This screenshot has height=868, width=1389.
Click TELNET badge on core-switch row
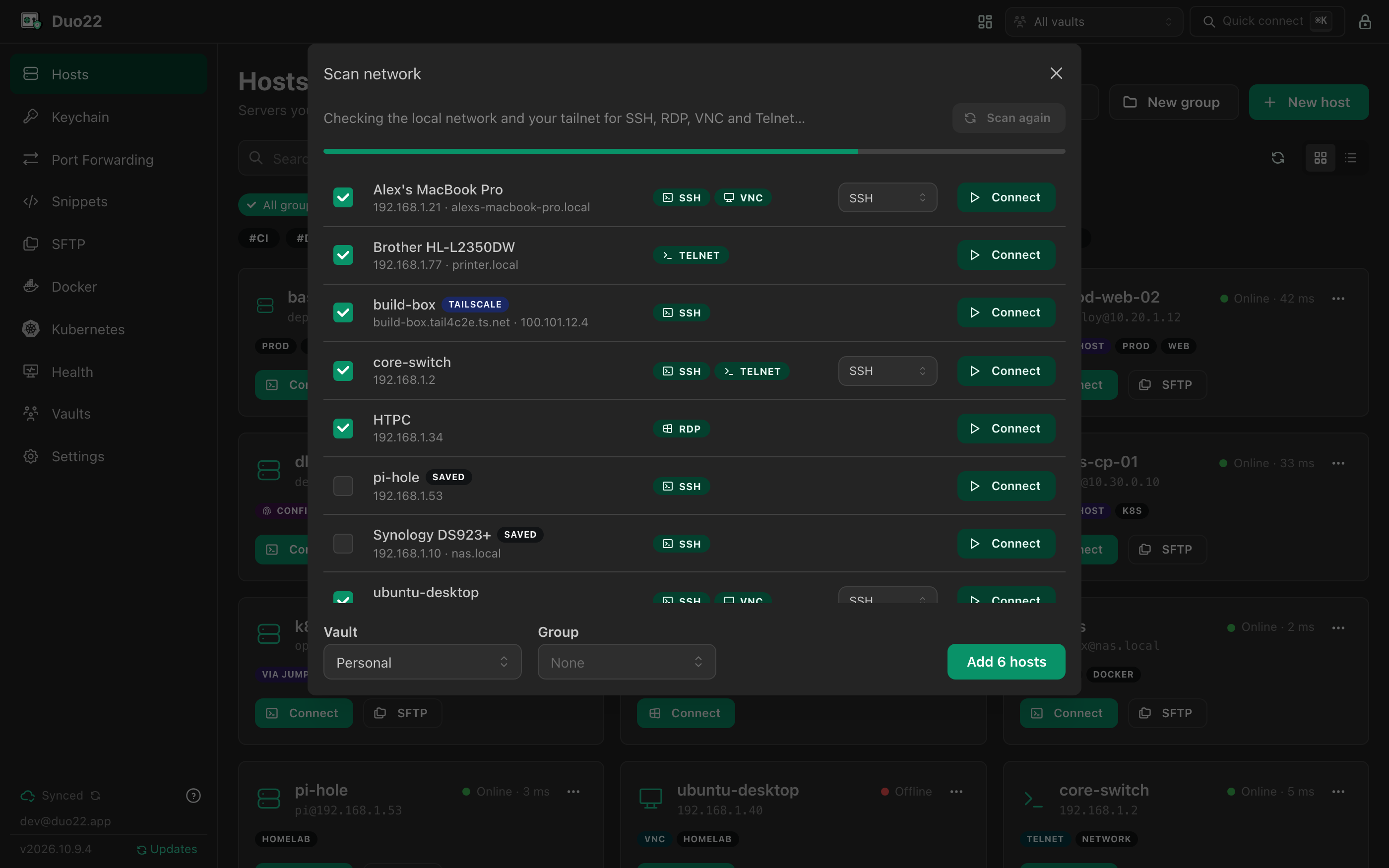pyautogui.click(x=752, y=372)
